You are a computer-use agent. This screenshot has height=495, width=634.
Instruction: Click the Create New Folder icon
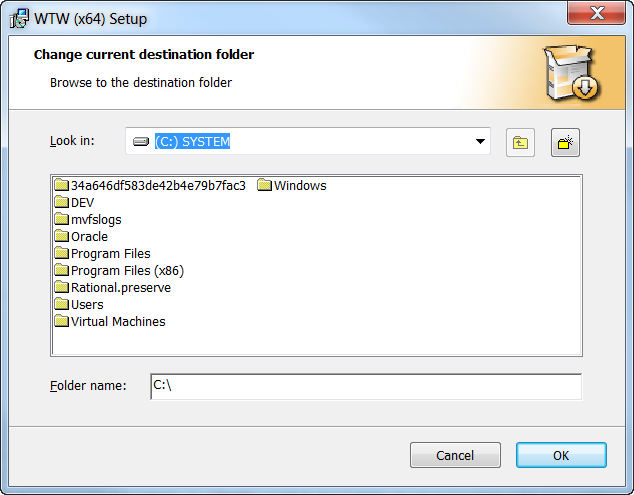point(565,142)
